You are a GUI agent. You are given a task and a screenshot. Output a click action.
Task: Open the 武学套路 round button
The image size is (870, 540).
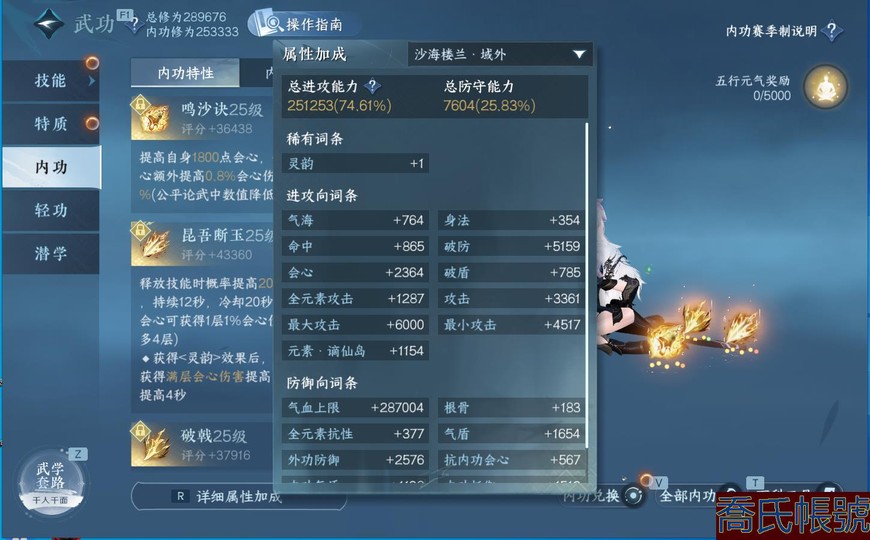(50, 480)
